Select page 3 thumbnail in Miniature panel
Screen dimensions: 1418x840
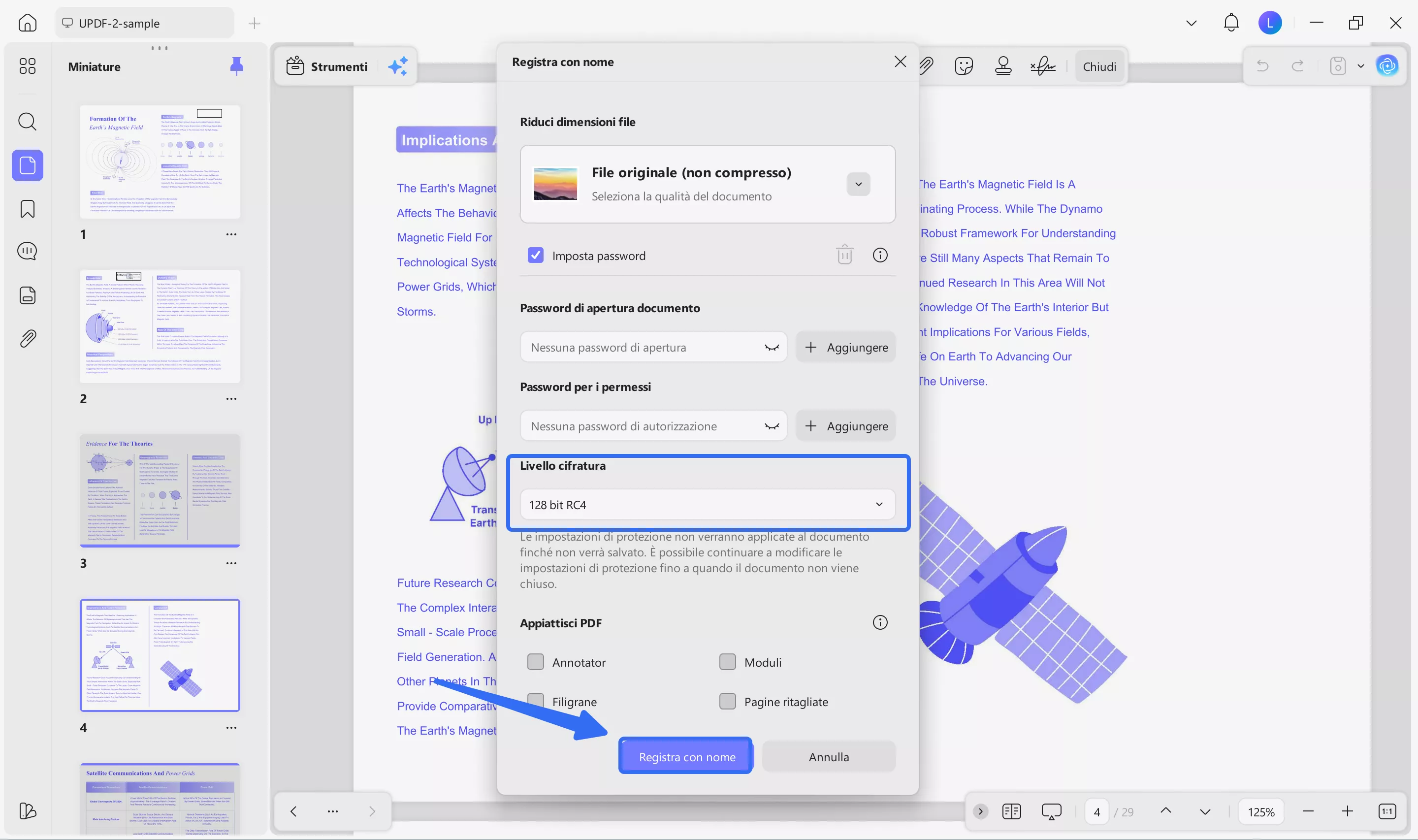click(x=160, y=491)
